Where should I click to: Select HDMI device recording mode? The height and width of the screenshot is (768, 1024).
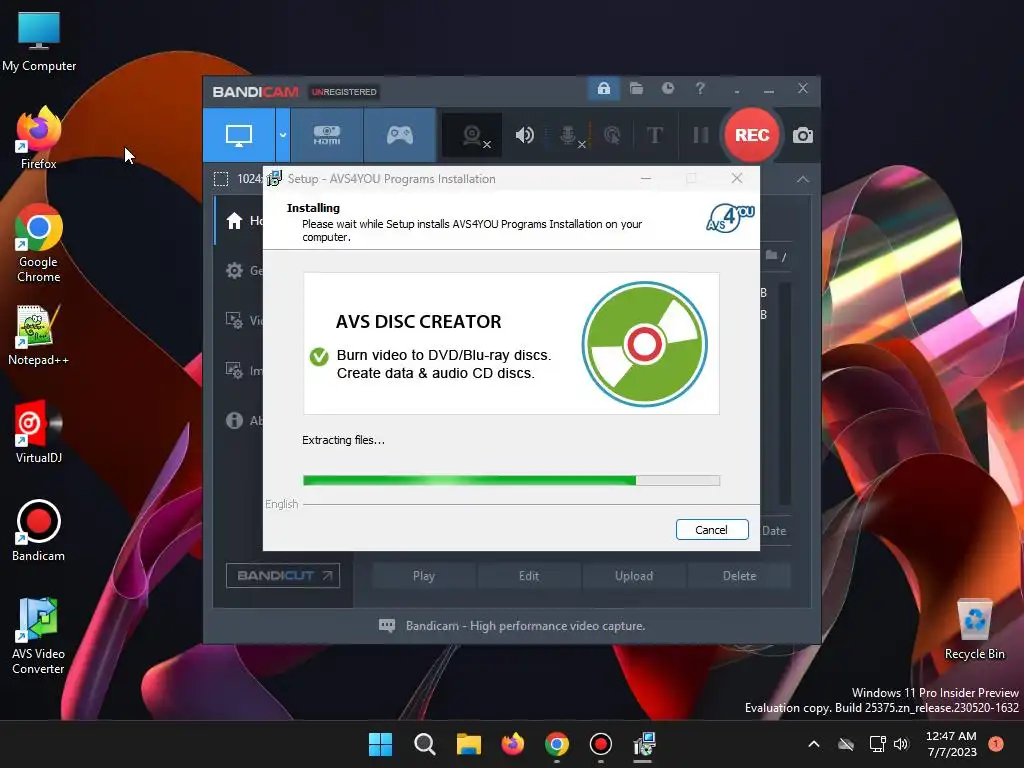327,135
